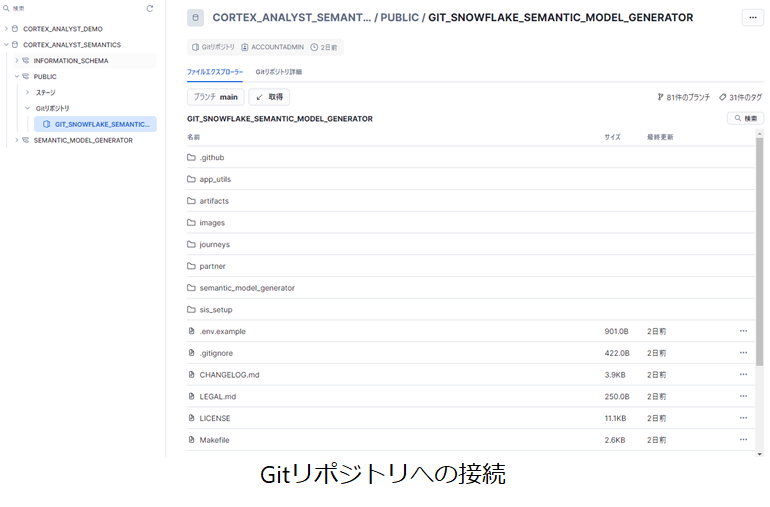Click the LICENSE file icon
This screenshot has height=507, width=770.
pyautogui.click(x=192, y=418)
